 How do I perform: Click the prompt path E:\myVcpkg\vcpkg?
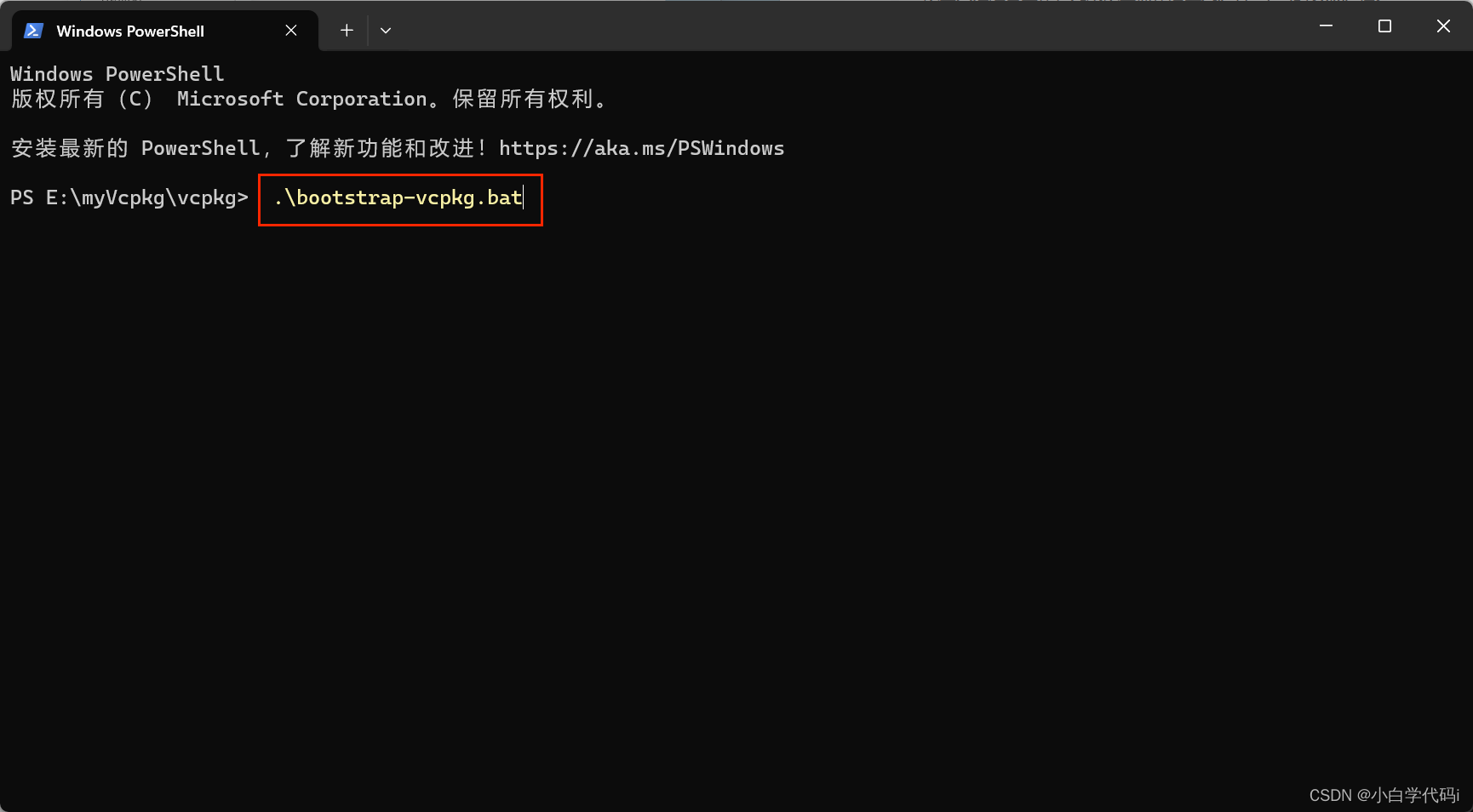click(x=128, y=197)
